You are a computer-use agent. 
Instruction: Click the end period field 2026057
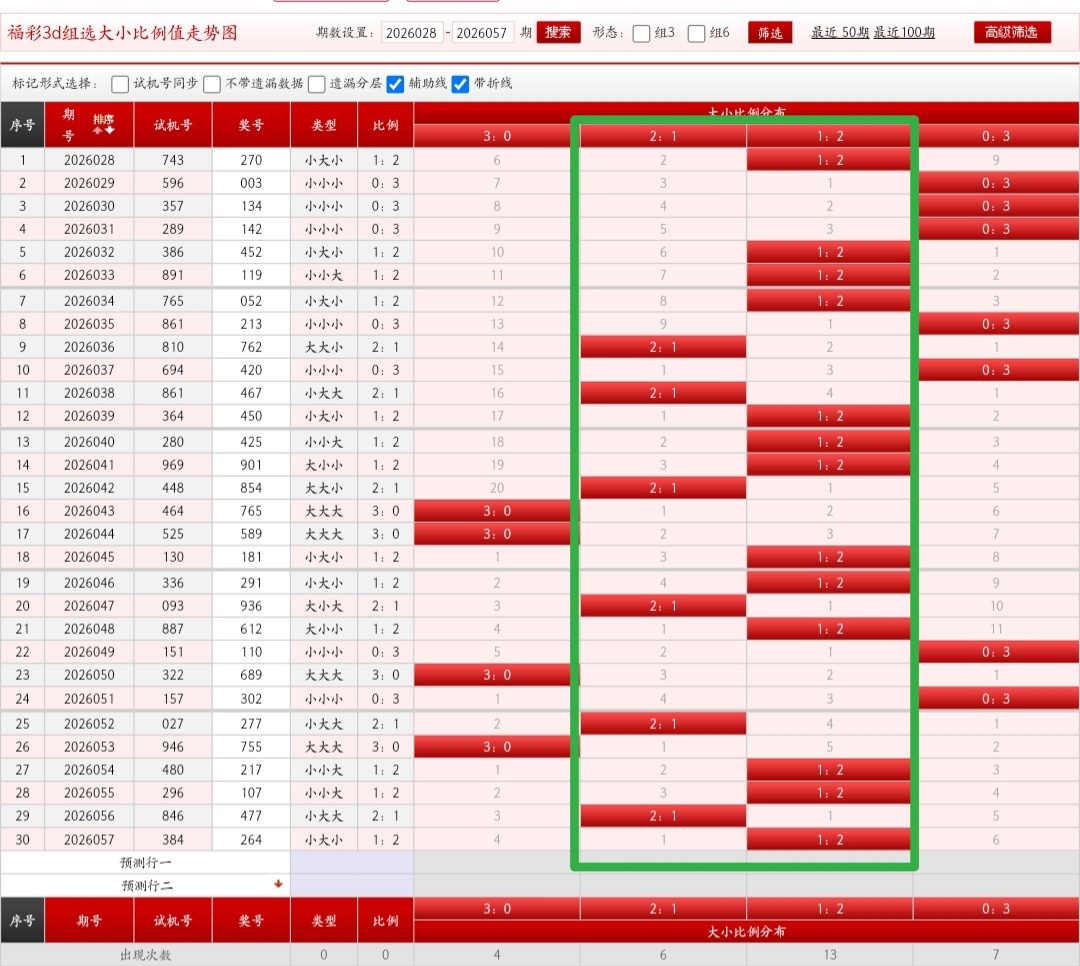[x=483, y=33]
